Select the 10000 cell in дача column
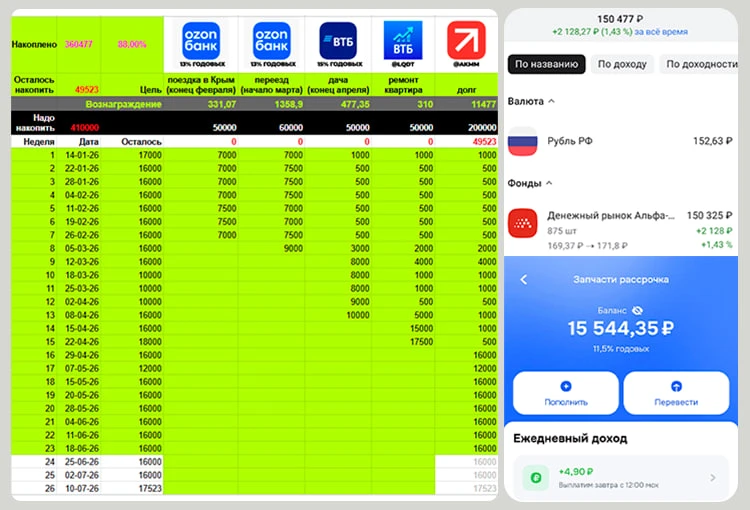750x510 pixels. point(338,315)
